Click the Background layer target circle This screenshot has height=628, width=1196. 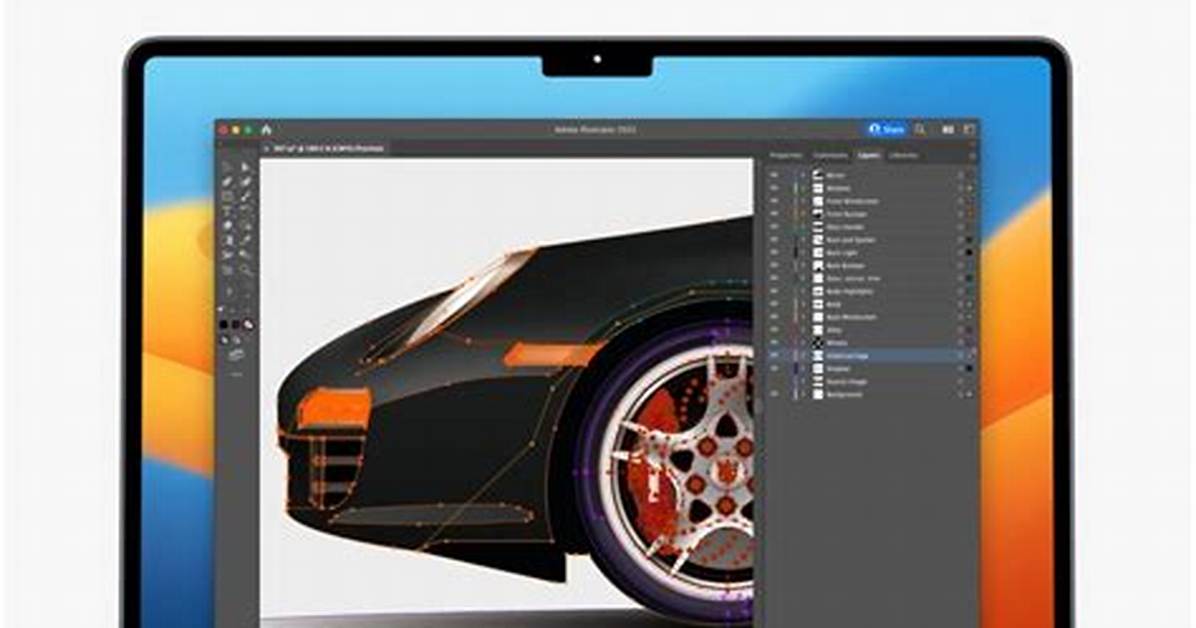pyautogui.click(x=961, y=395)
